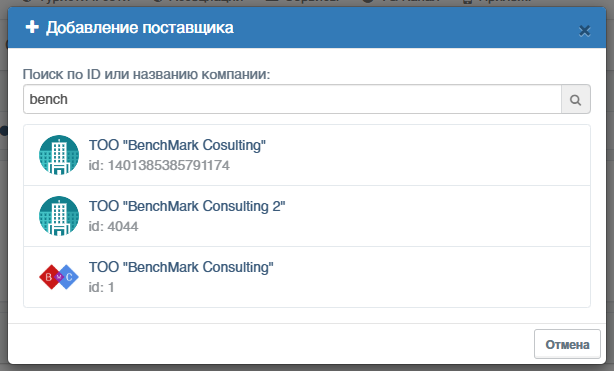This screenshot has width=614, height=371.
Task: Click label Поиск по ID или названию компании
Action: (x=146, y=74)
